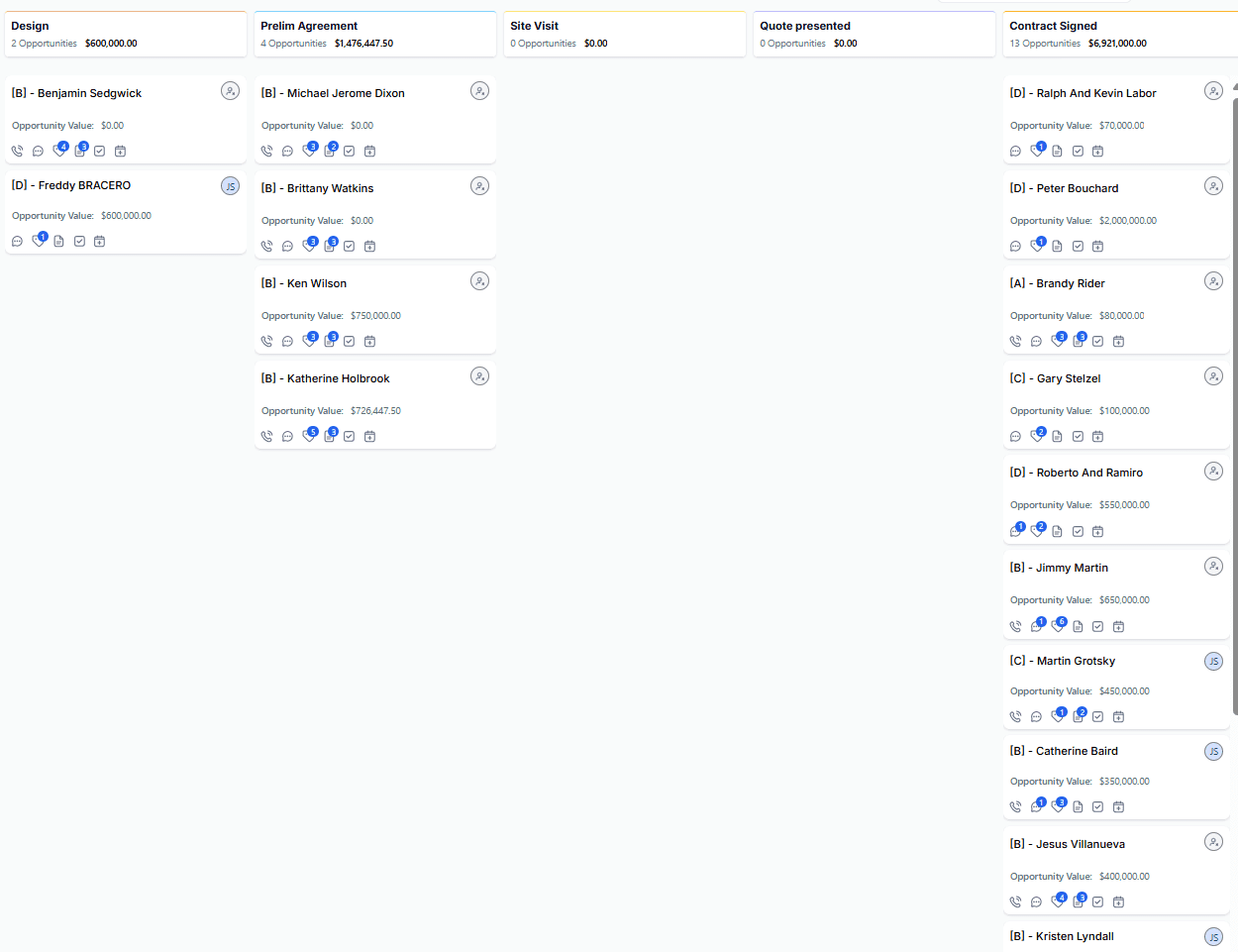This screenshot has width=1238, height=952.
Task: Click the call icon on Benjamin Sedgwick's card
Action: click(x=17, y=152)
